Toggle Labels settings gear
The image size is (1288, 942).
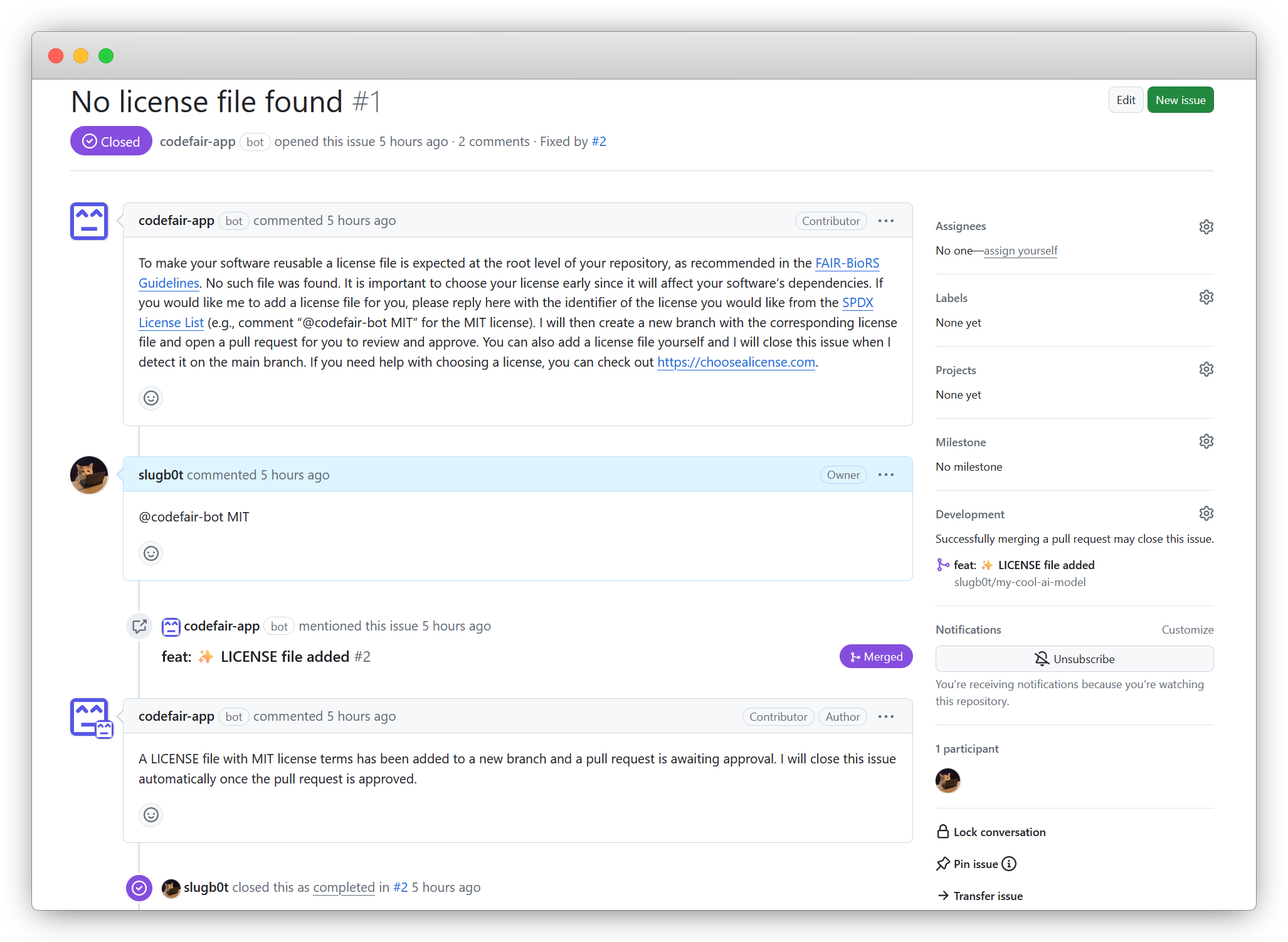(x=1206, y=297)
